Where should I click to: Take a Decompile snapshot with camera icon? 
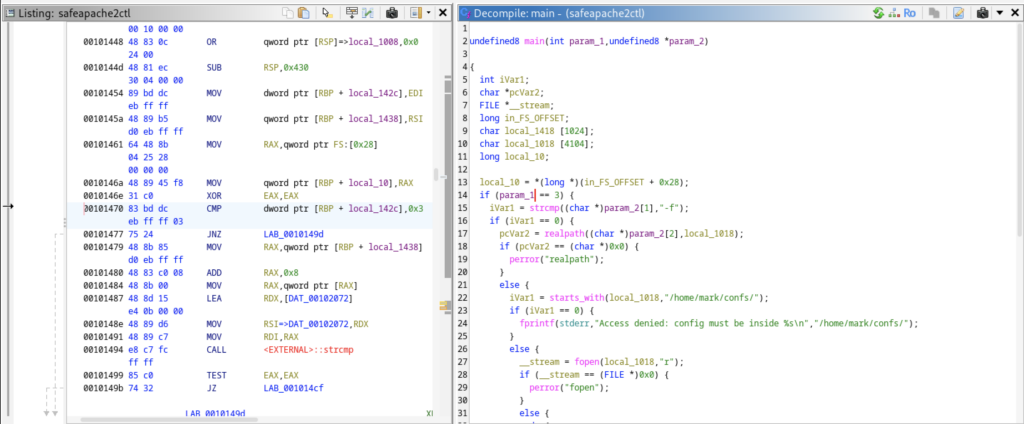(x=982, y=13)
